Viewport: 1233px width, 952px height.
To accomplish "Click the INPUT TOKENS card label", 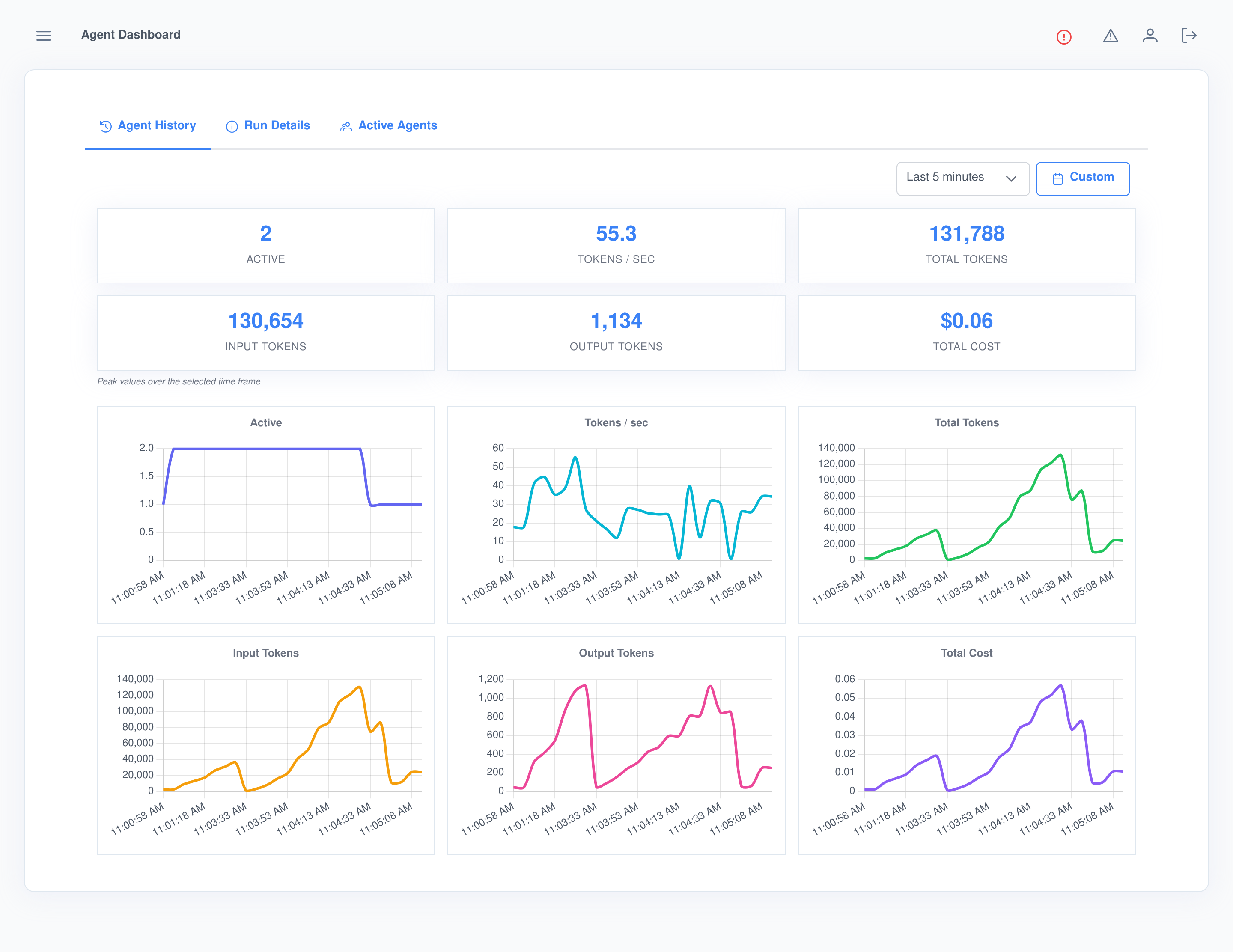I will pyautogui.click(x=266, y=346).
